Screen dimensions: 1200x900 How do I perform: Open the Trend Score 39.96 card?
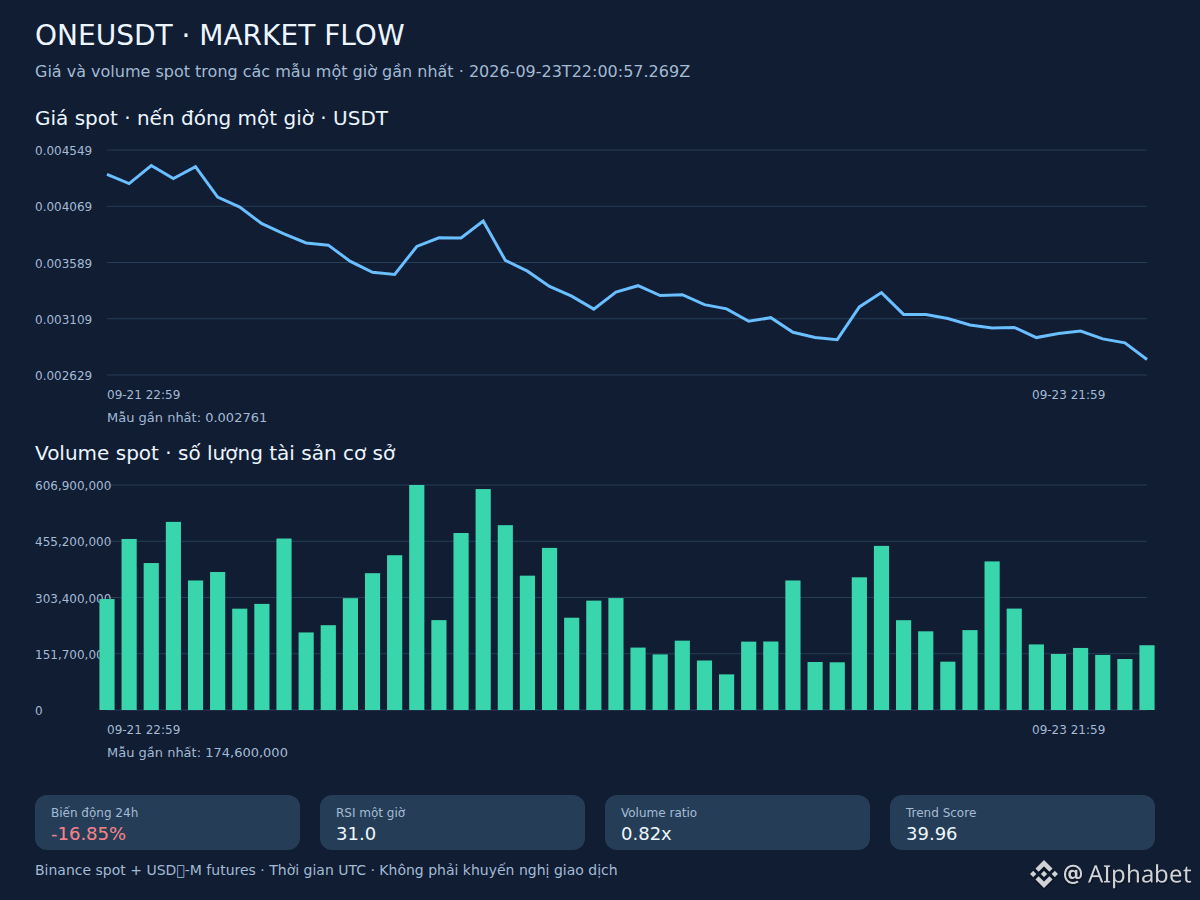(1022, 823)
